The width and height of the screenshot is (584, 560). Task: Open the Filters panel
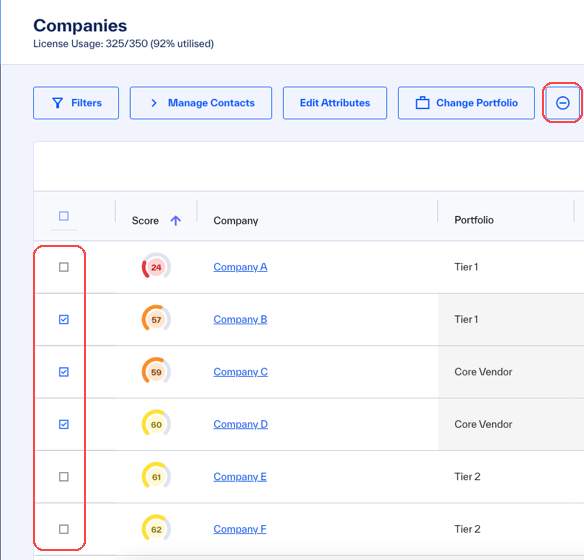pyautogui.click(x=76, y=103)
